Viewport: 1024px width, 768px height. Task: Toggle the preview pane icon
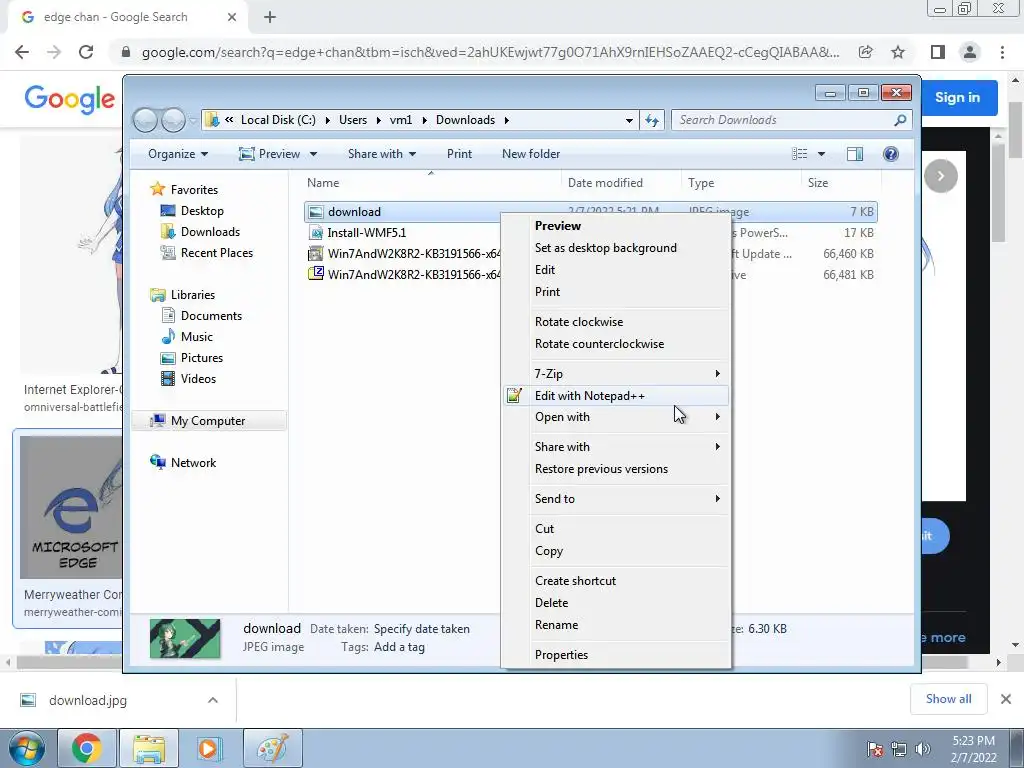854,154
